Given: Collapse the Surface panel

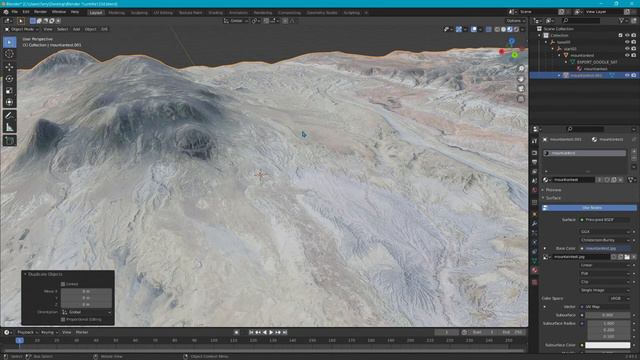Looking at the screenshot, I should pos(553,198).
